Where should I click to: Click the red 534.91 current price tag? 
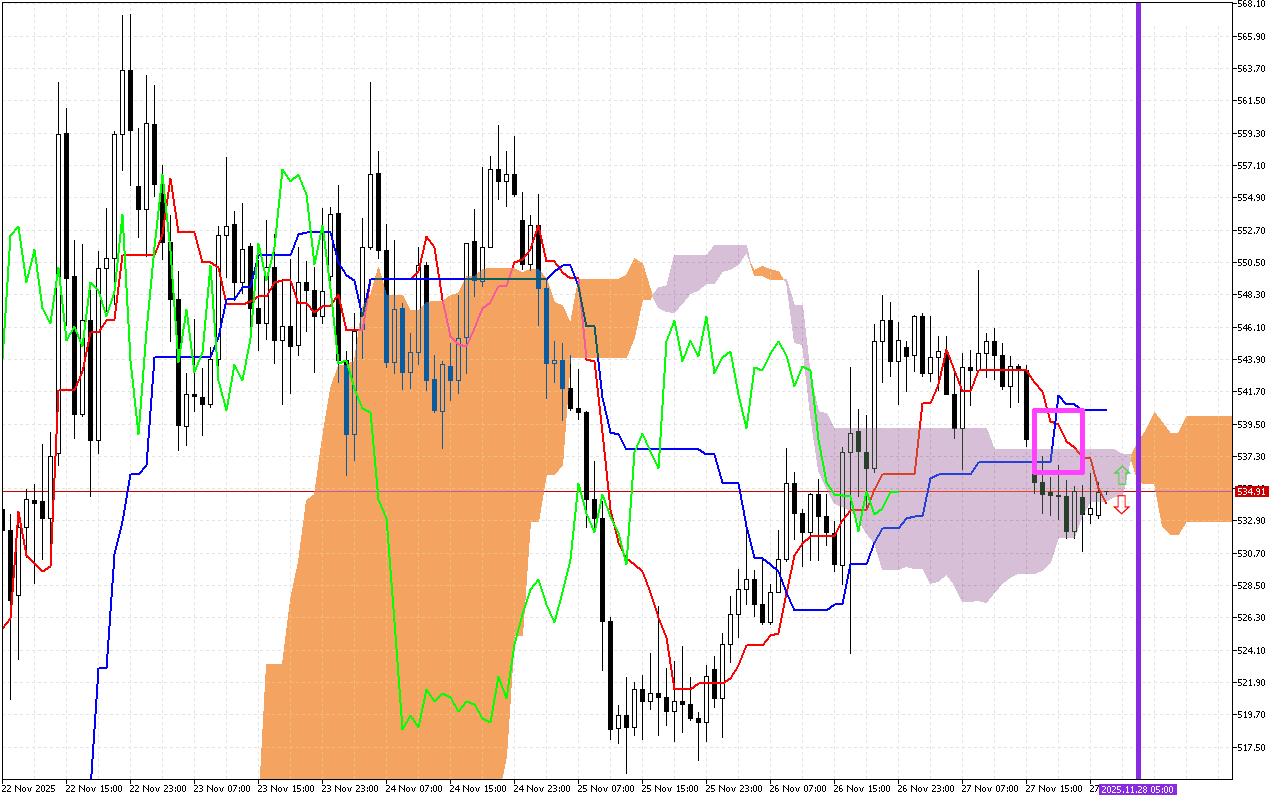point(1252,492)
